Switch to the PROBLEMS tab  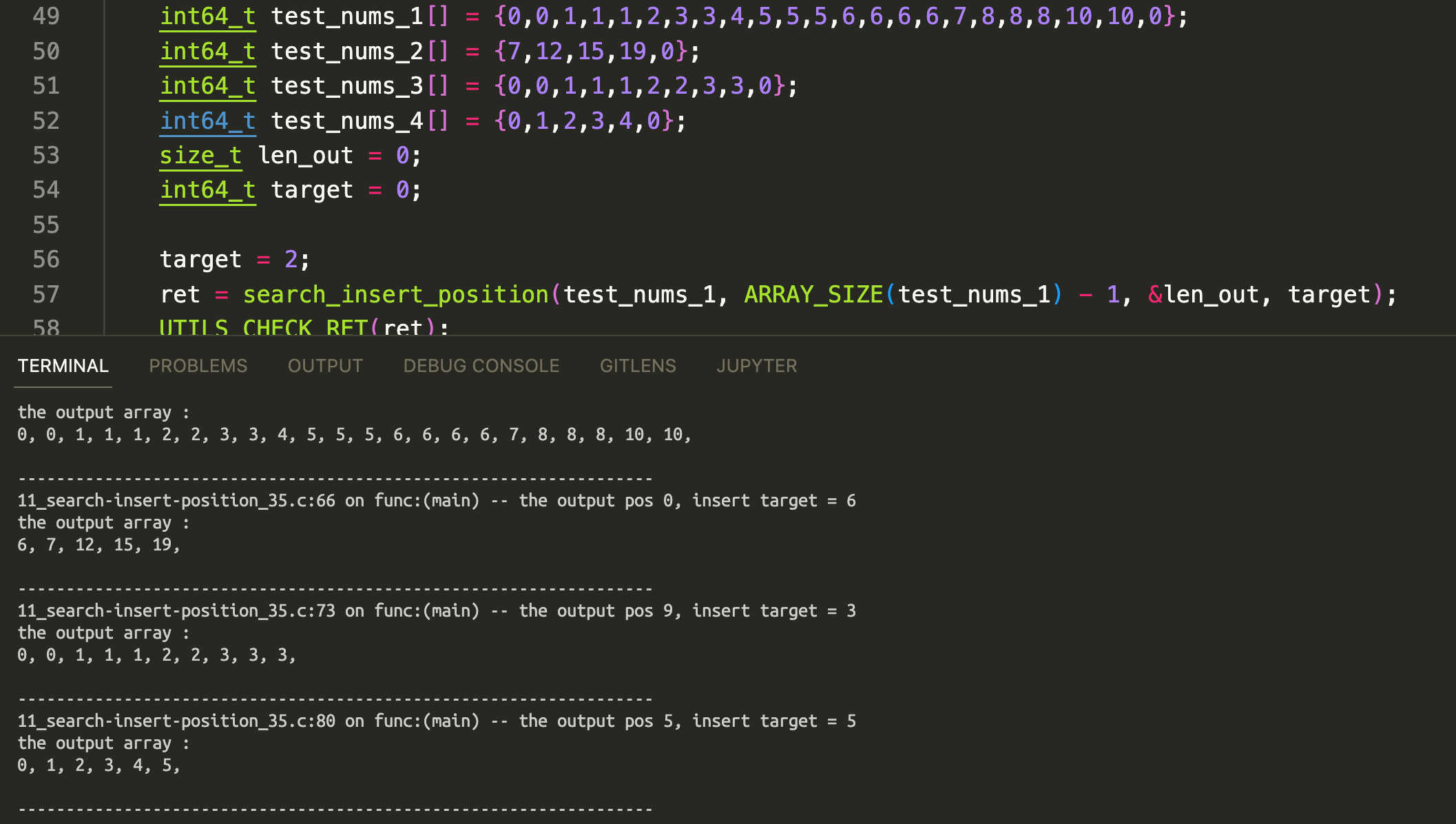[198, 366]
